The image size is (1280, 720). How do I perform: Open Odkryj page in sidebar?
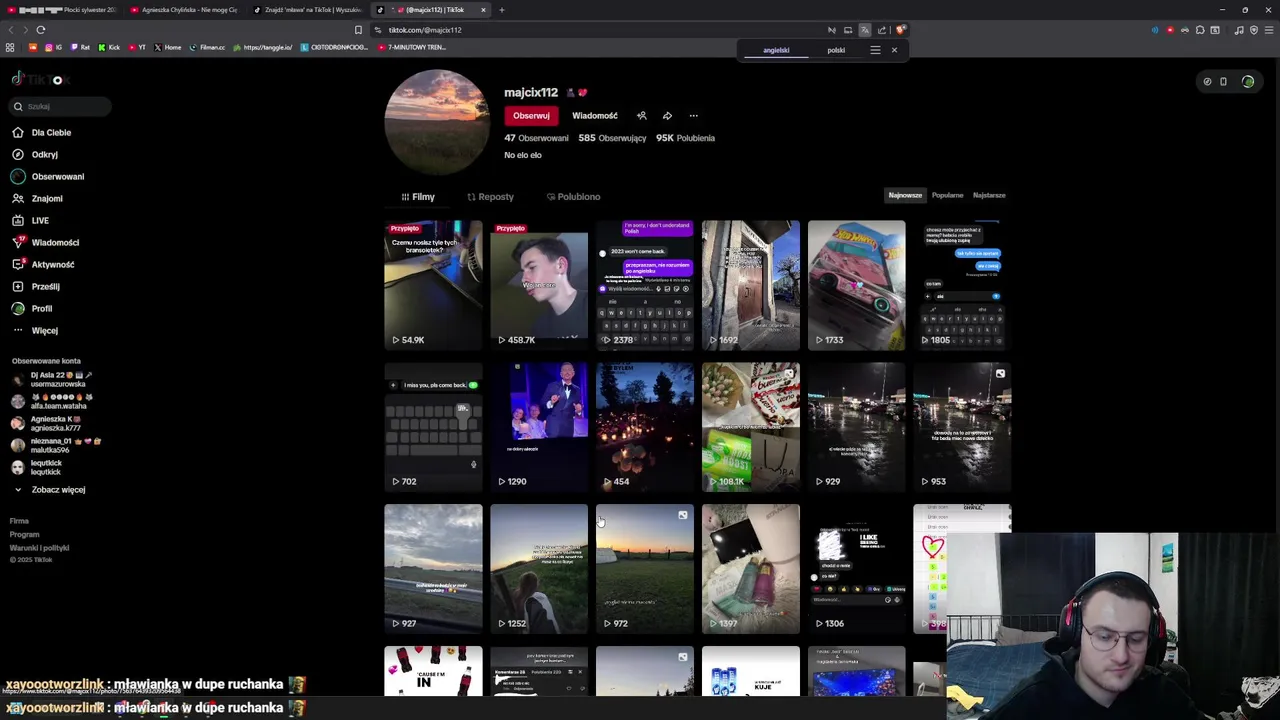35,154
